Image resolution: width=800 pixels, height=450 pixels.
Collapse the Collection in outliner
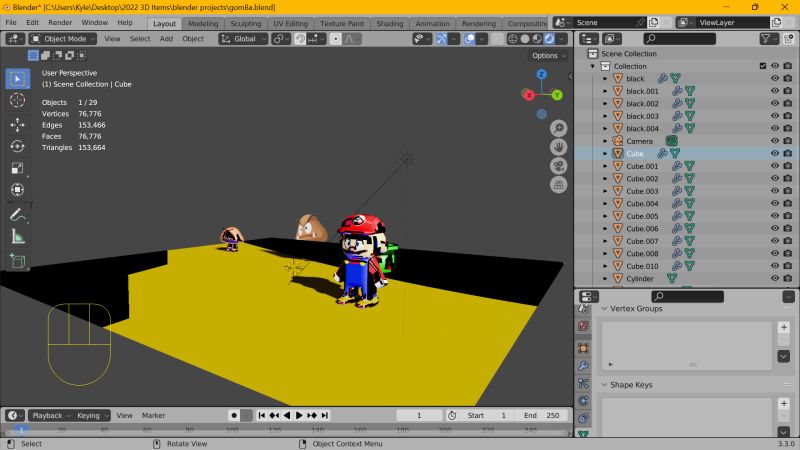point(593,66)
